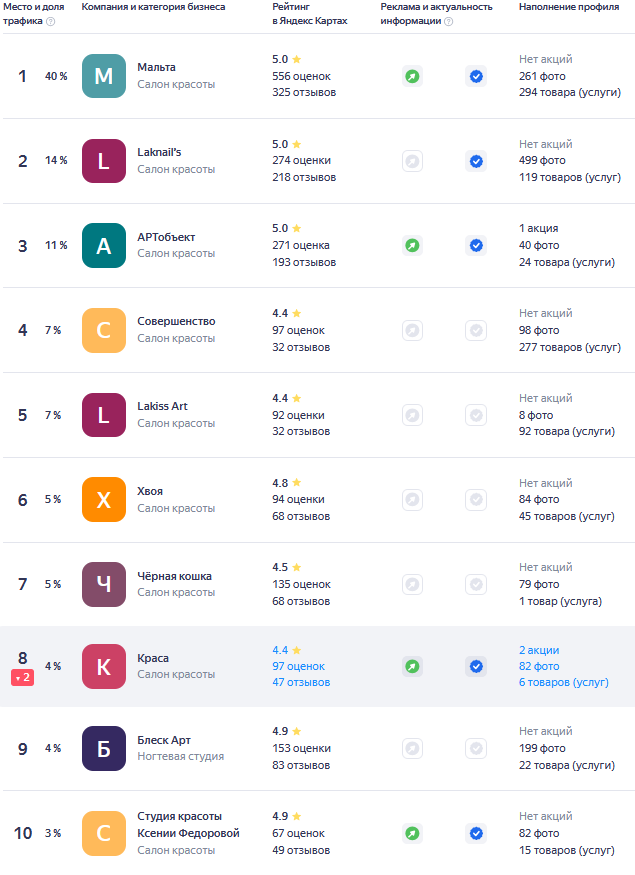
Task: Click the 'L' logo of Lakiss Art
Action: click(x=104, y=415)
